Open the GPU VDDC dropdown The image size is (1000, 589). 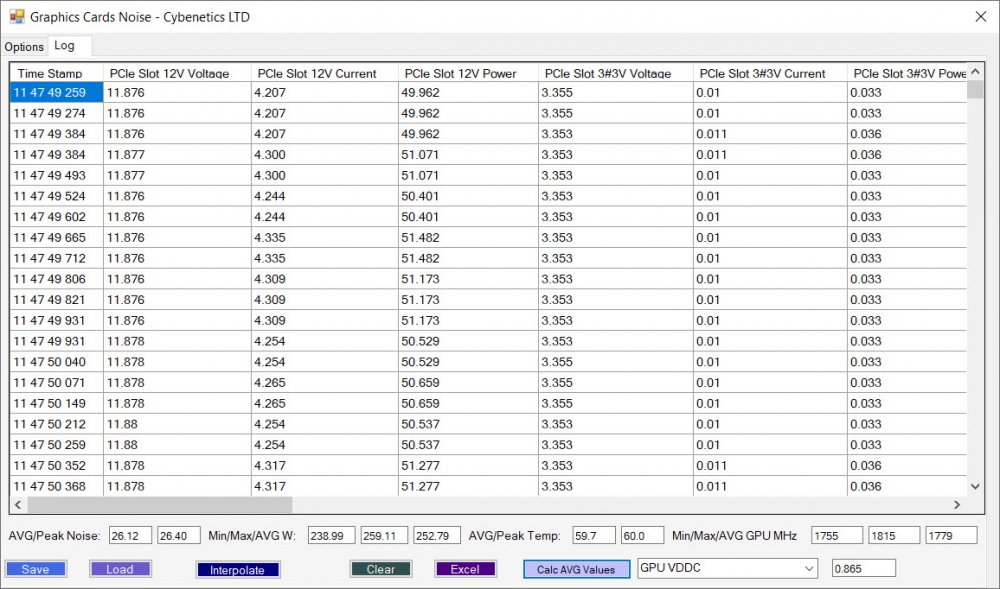tap(727, 568)
